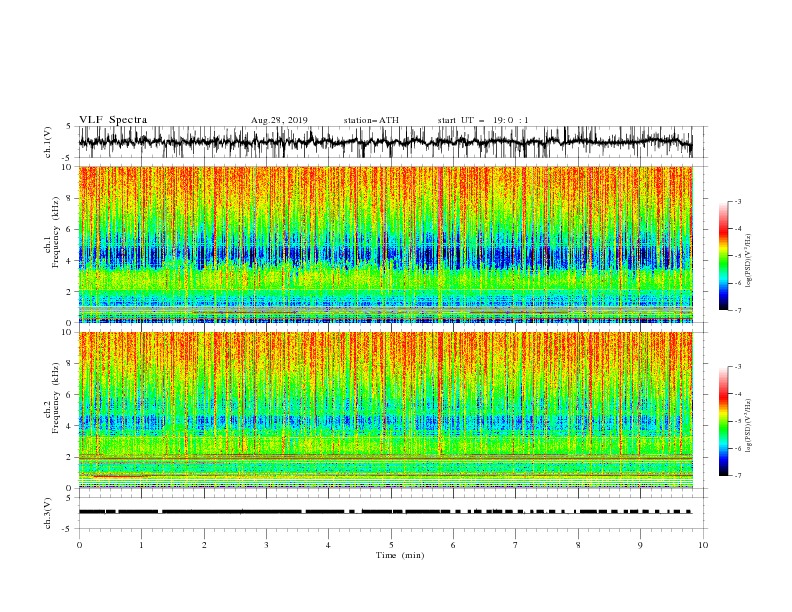Click the ch.1 frequency spectrogram panel
This screenshot has width=792, height=612.
pos(386,244)
